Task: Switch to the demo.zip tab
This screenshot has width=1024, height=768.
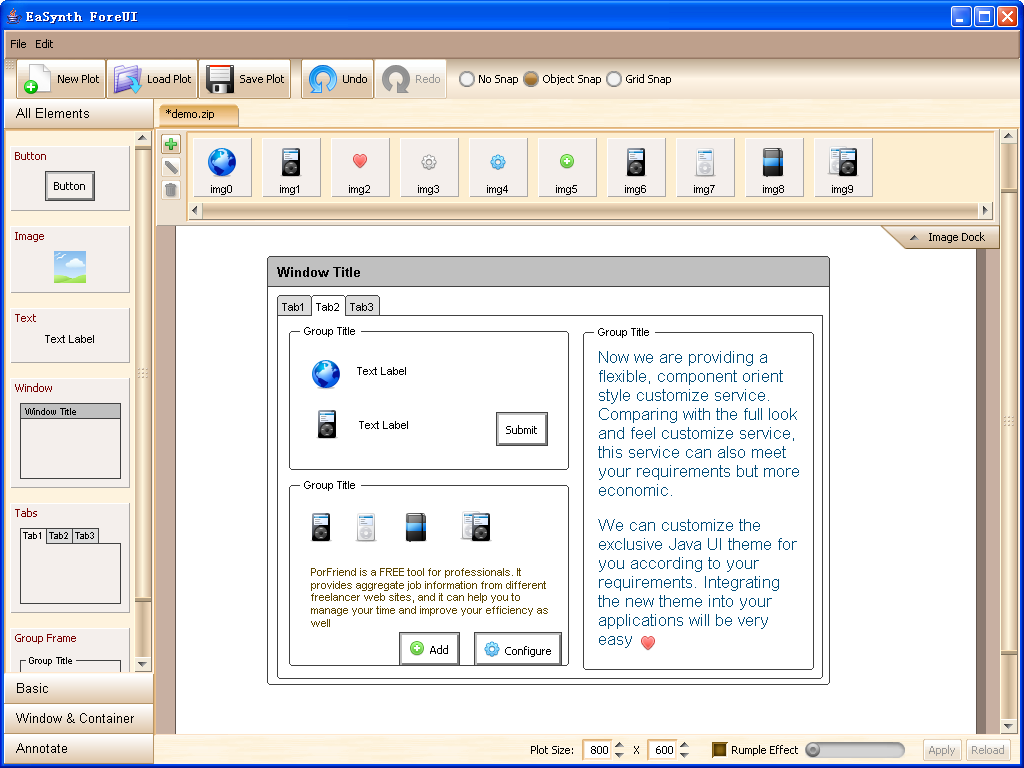Action: [x=197, y=114]
